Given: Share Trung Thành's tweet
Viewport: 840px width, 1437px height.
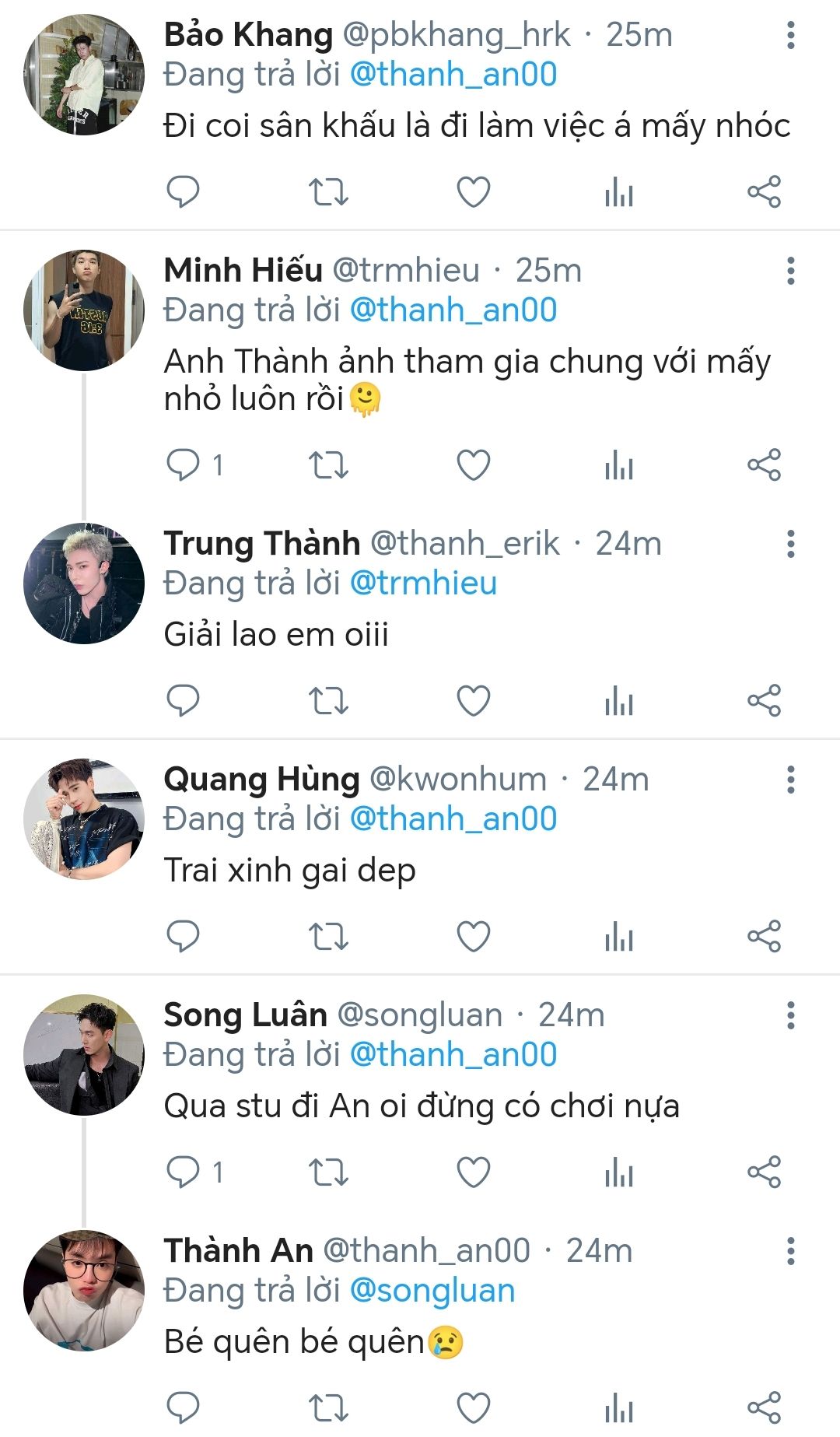Looking at the screenshot, I should (x=764, y=700).
